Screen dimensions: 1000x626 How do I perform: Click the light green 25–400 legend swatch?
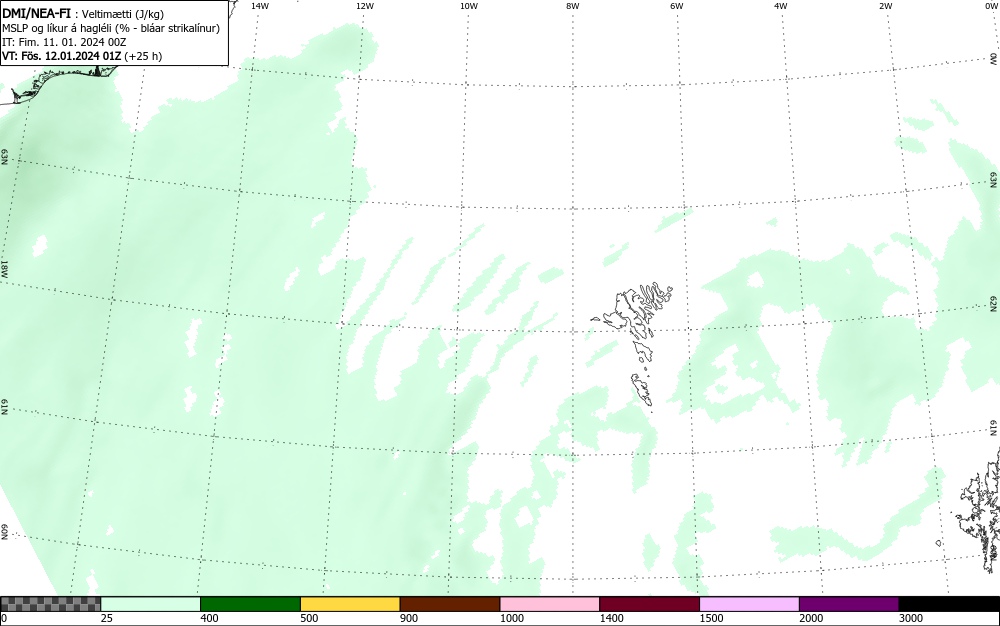151,604
